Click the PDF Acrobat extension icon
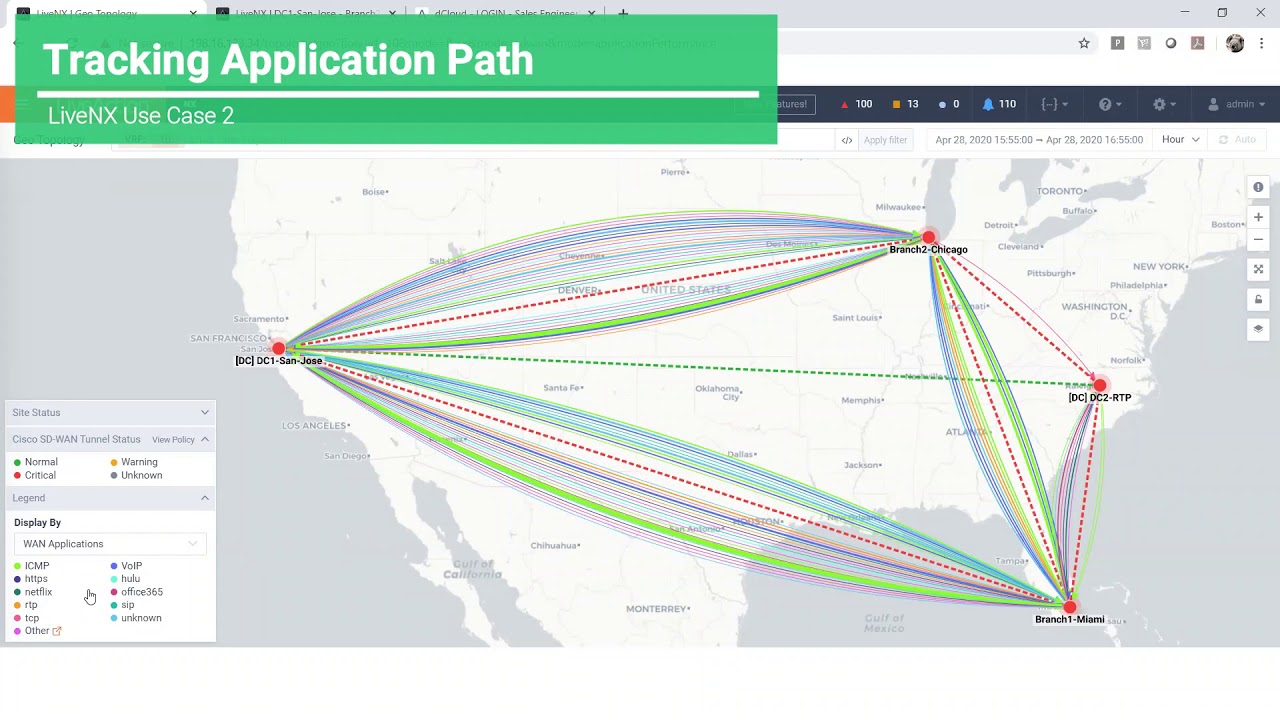The height and width of the screenshot is (720, 1280). coord(1197,43)
